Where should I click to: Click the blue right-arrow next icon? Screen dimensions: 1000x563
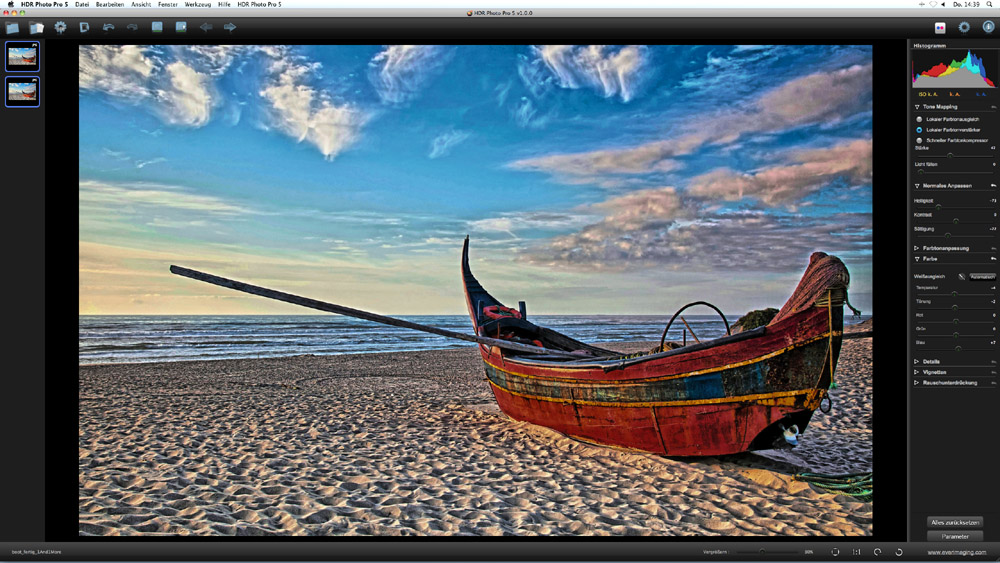[x=230, y=27]
